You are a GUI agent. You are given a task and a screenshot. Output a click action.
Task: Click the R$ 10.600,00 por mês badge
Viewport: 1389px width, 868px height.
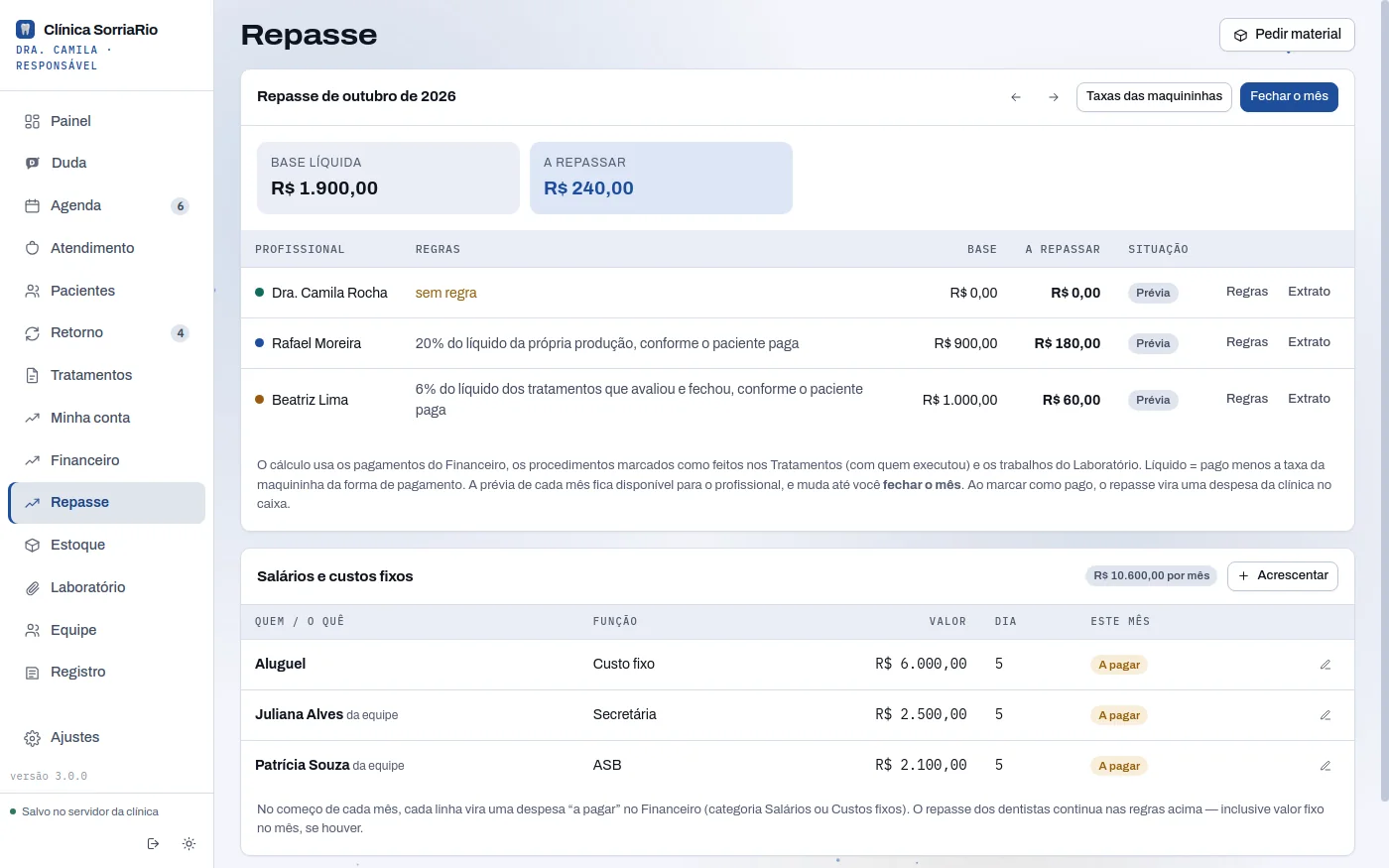tap(1152, 576)
